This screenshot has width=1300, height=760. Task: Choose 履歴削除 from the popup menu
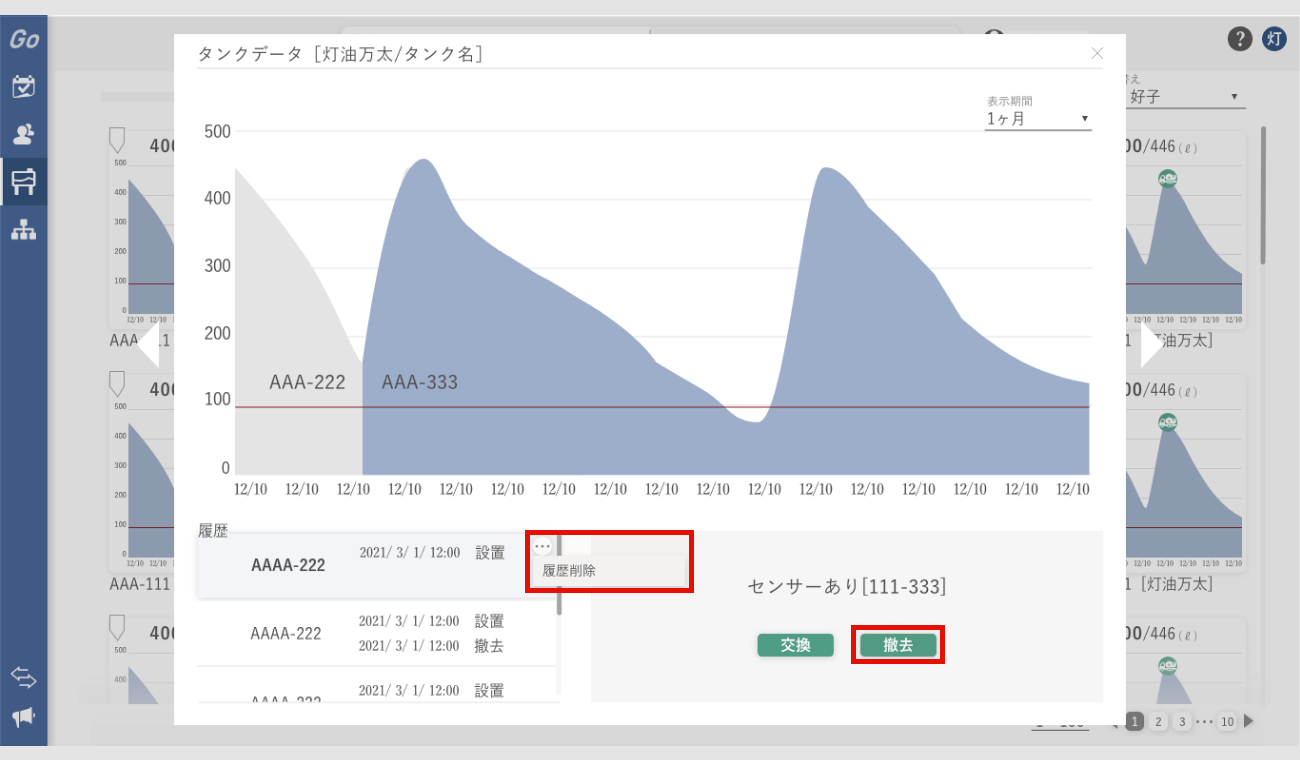click(609, 571)
